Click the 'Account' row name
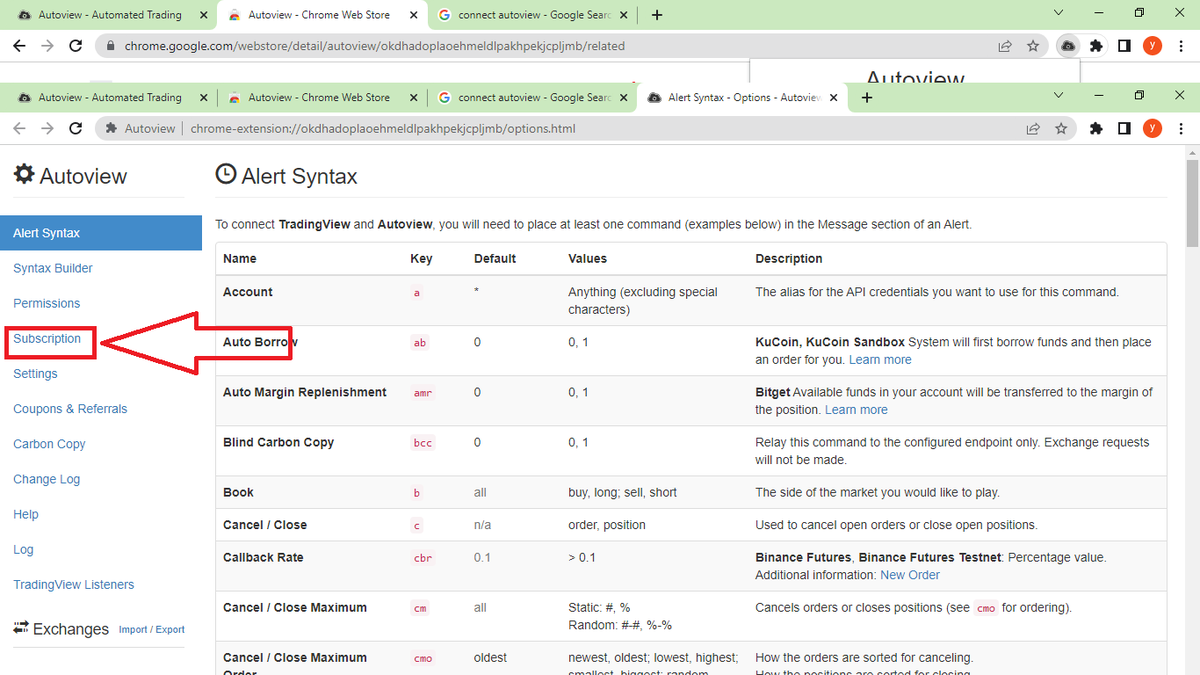This screenshot has width=1200, height=675. (248, 292)
